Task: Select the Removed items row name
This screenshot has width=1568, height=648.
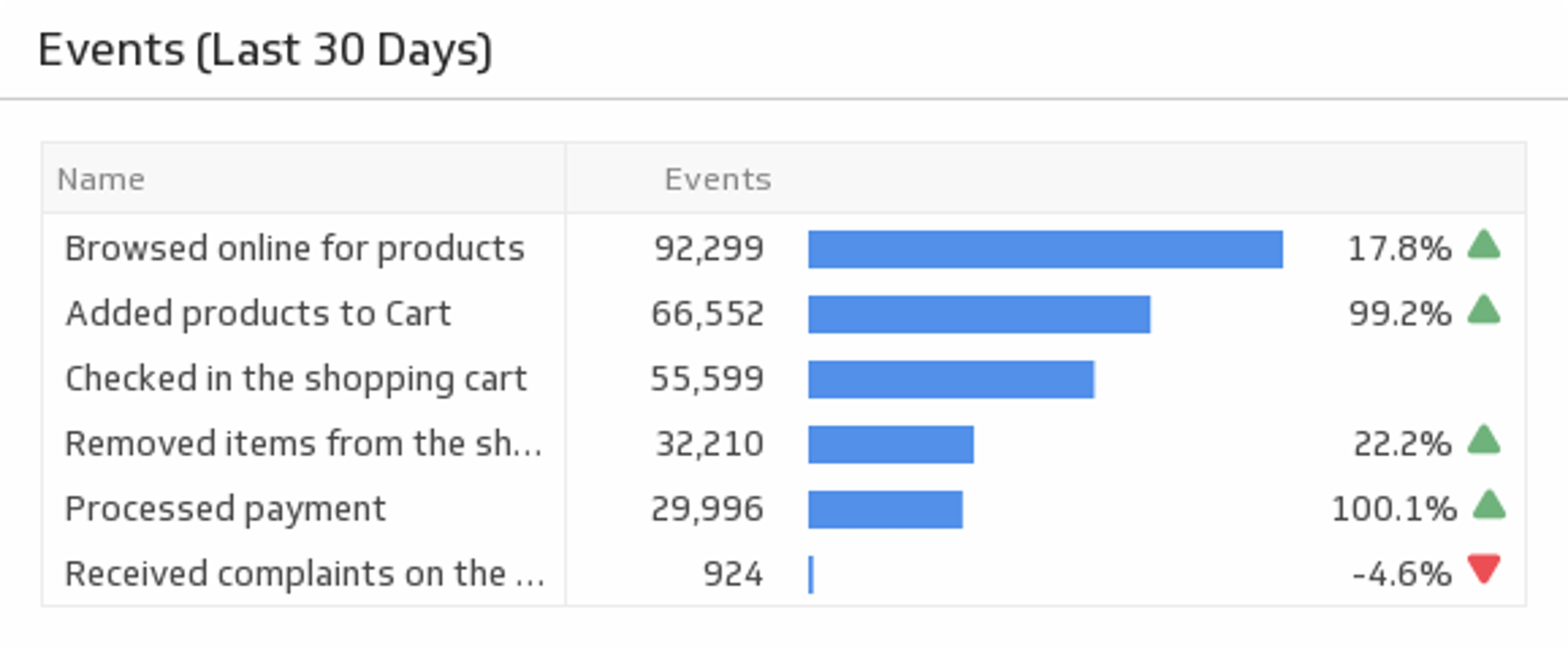Action: (x=302, y=444)
